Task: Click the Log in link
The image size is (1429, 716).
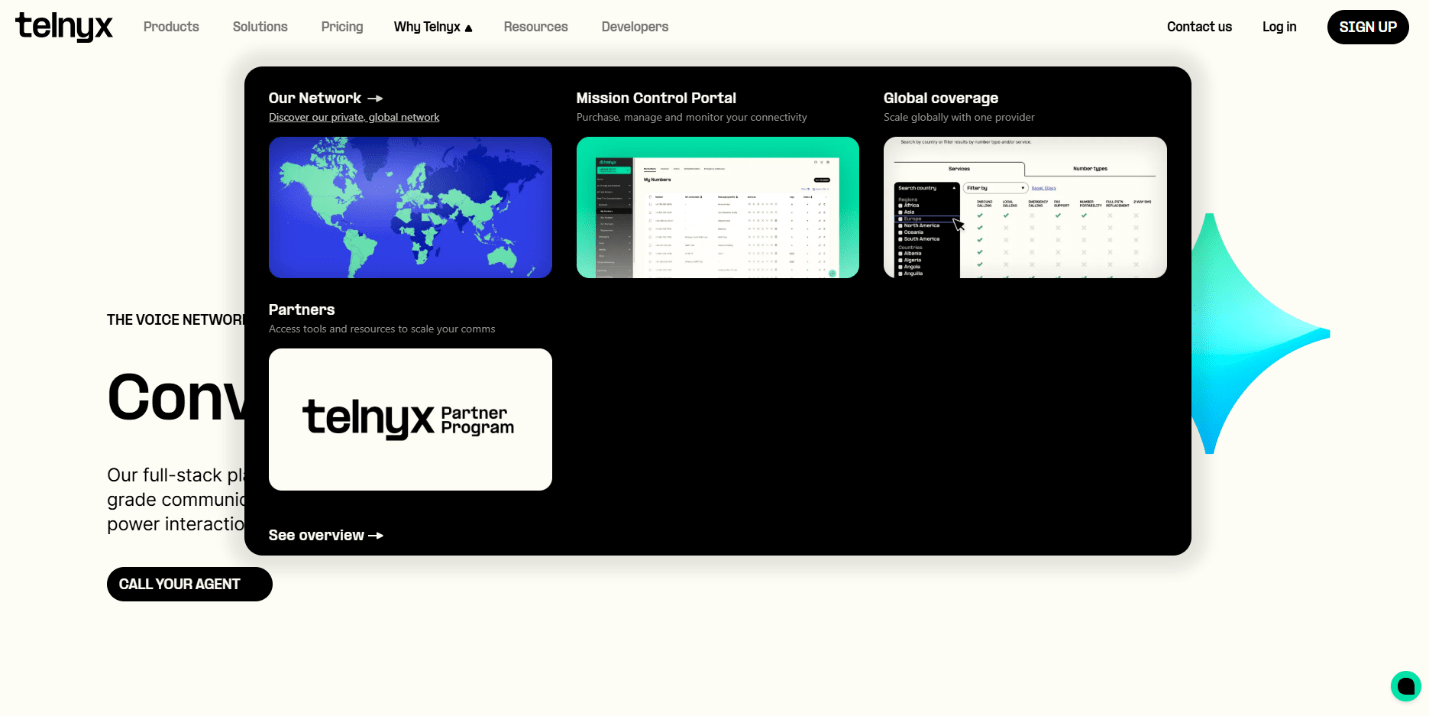Action: coord(1279,27)
